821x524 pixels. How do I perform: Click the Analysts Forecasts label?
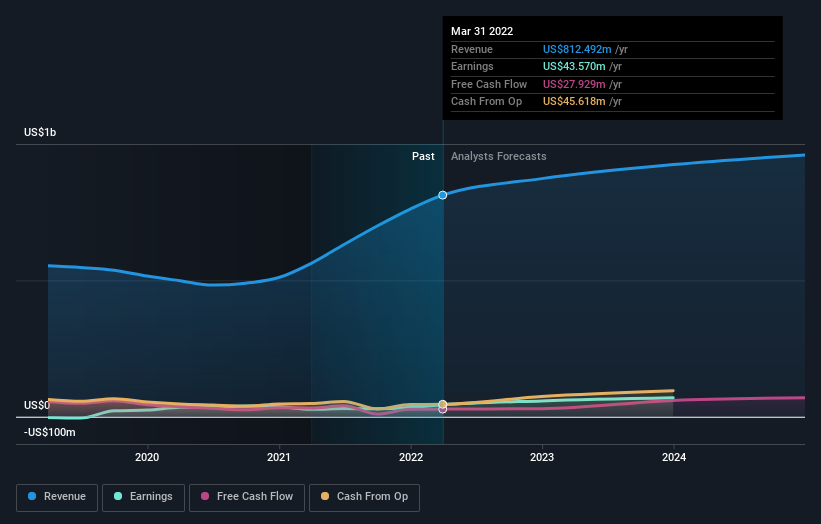click(498, 157)
